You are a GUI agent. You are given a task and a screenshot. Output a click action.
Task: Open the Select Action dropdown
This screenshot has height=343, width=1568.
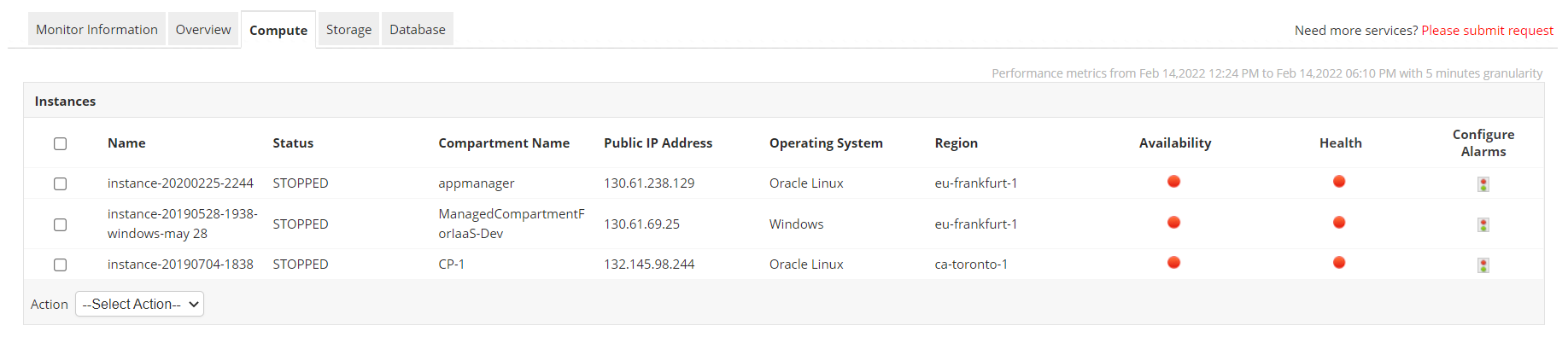pos(139,304)
